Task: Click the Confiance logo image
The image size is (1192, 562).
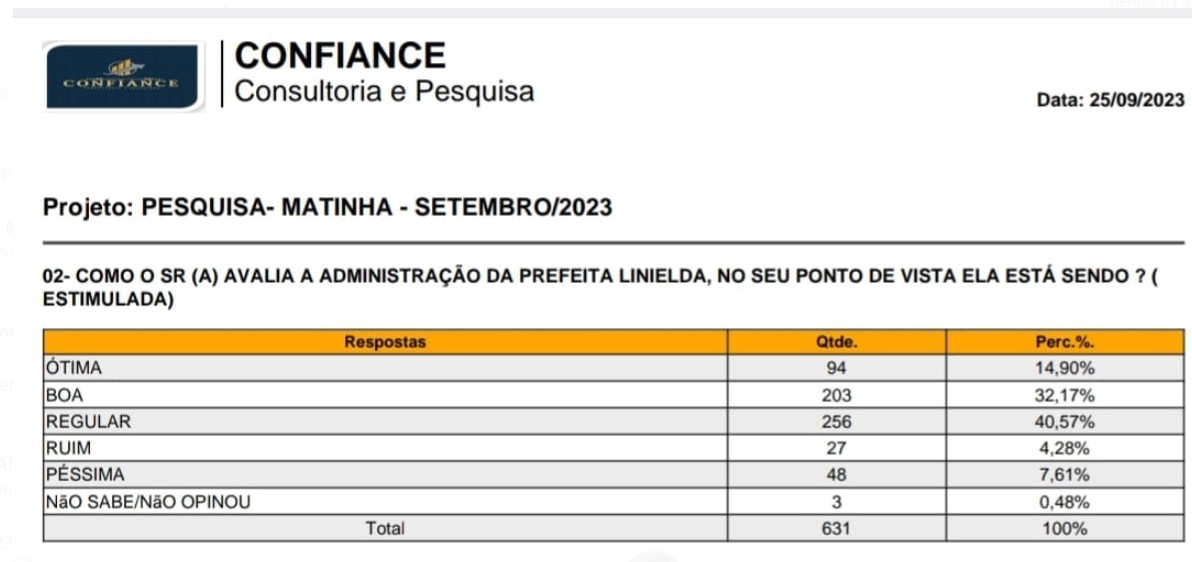Action: click(x=122, y=77)
